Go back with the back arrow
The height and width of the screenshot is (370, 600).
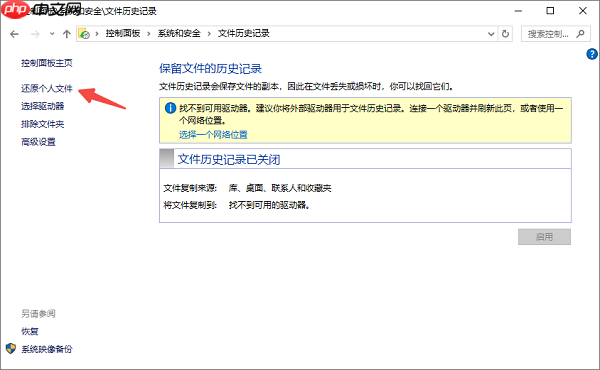(14, 34)
